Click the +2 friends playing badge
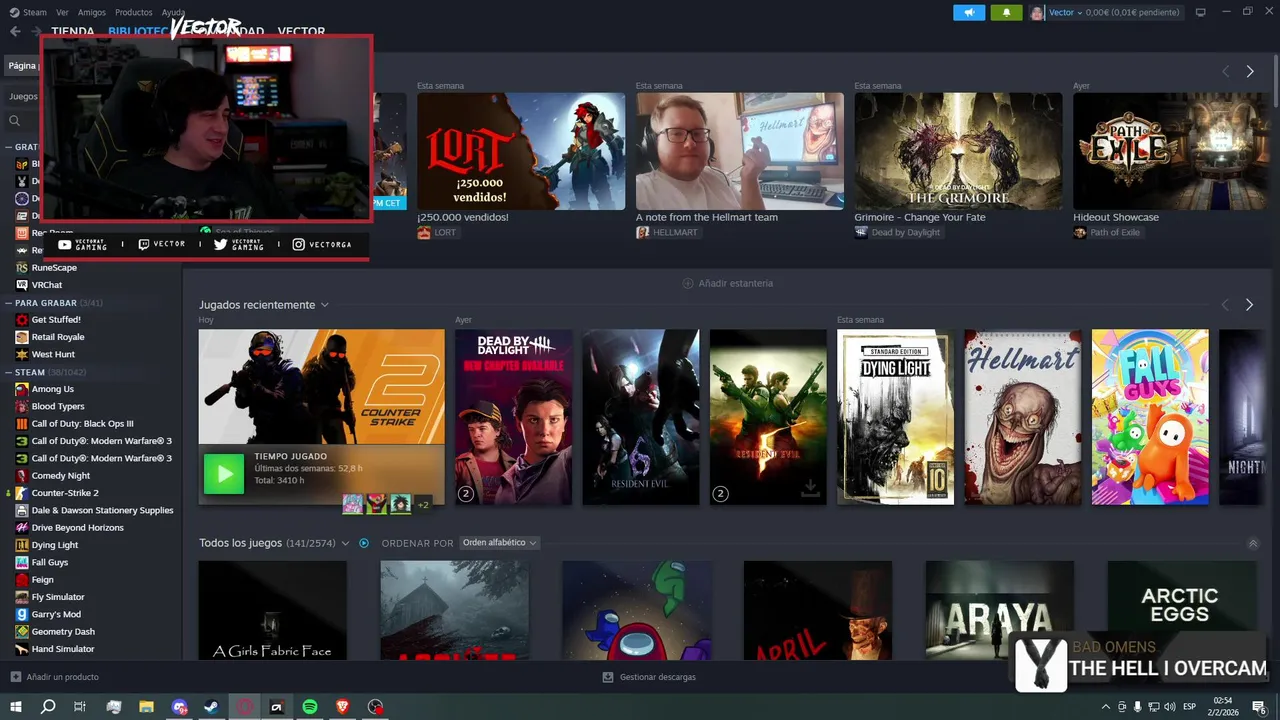The image size is (1280, 720). [x=423, y=504]
